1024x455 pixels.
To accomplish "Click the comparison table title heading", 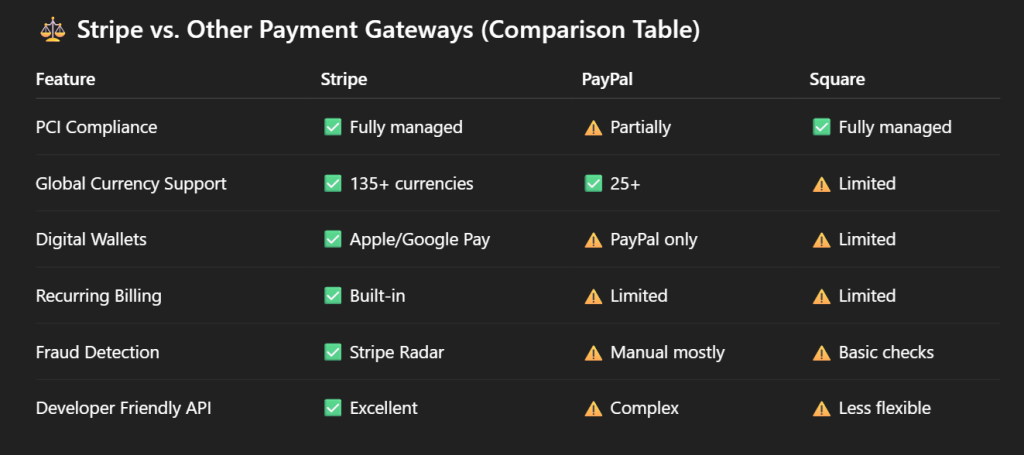I will [x=388, y=31].
